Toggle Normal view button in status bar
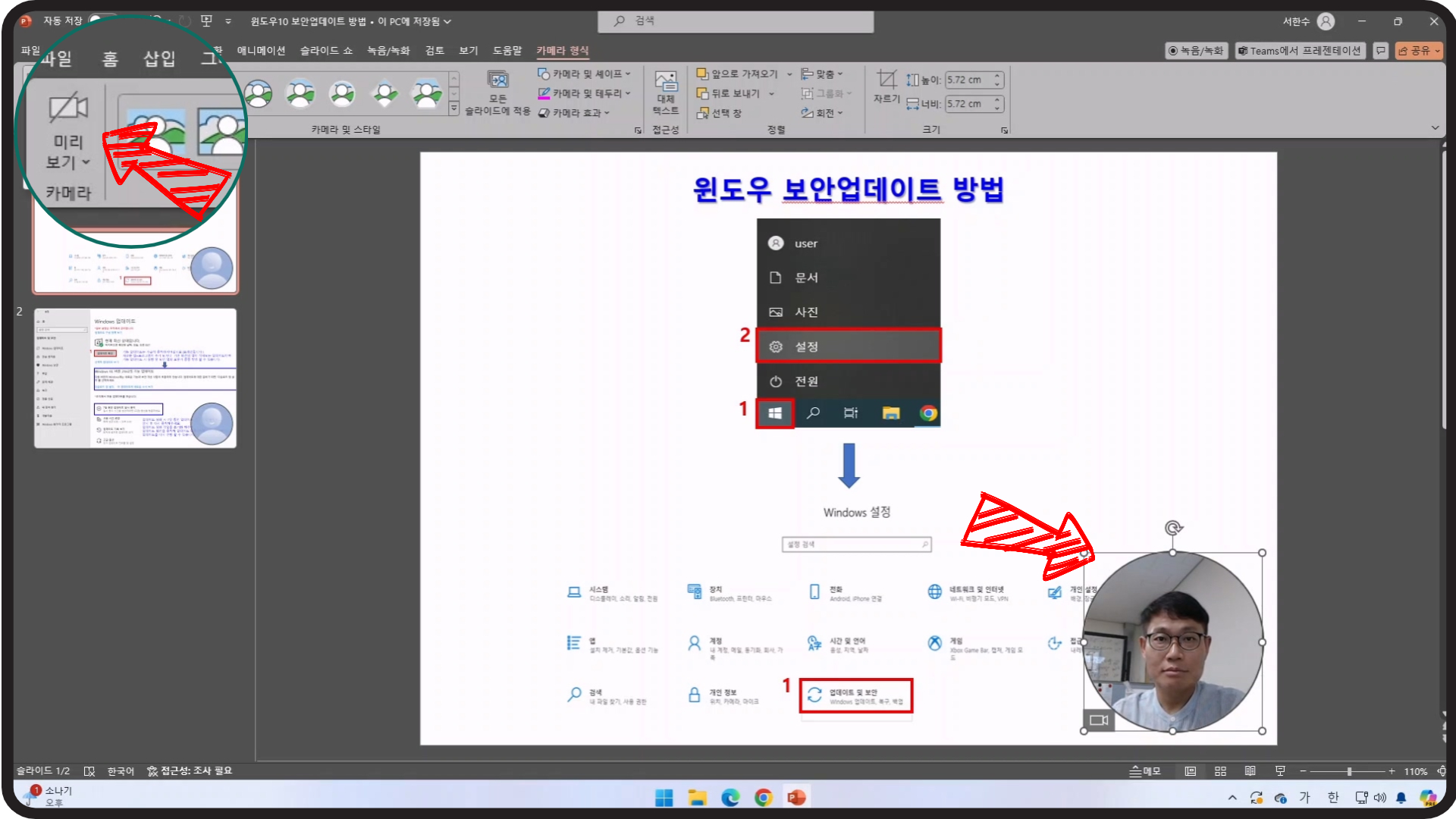The height and width of the screenshot is (819, 1456). 1191,771
